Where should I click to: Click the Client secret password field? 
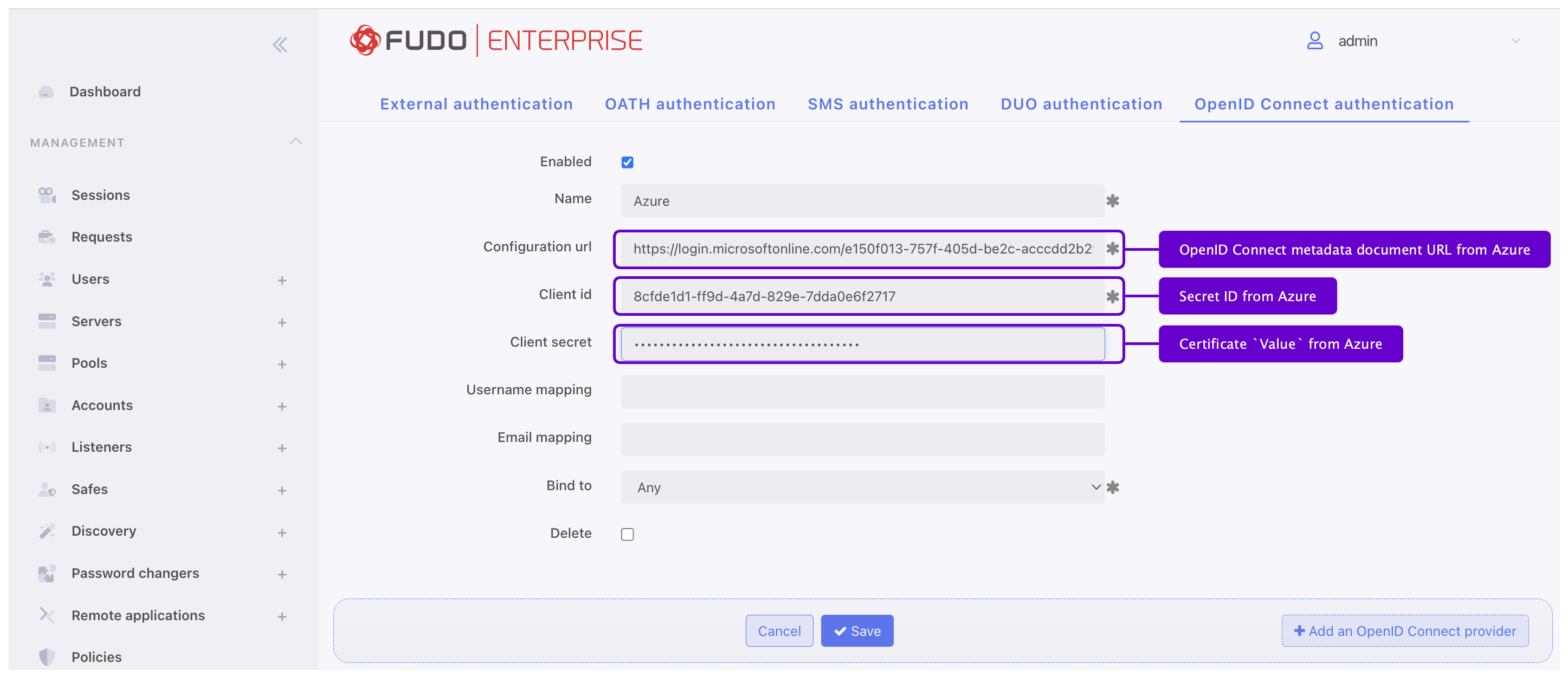[862, 344]
